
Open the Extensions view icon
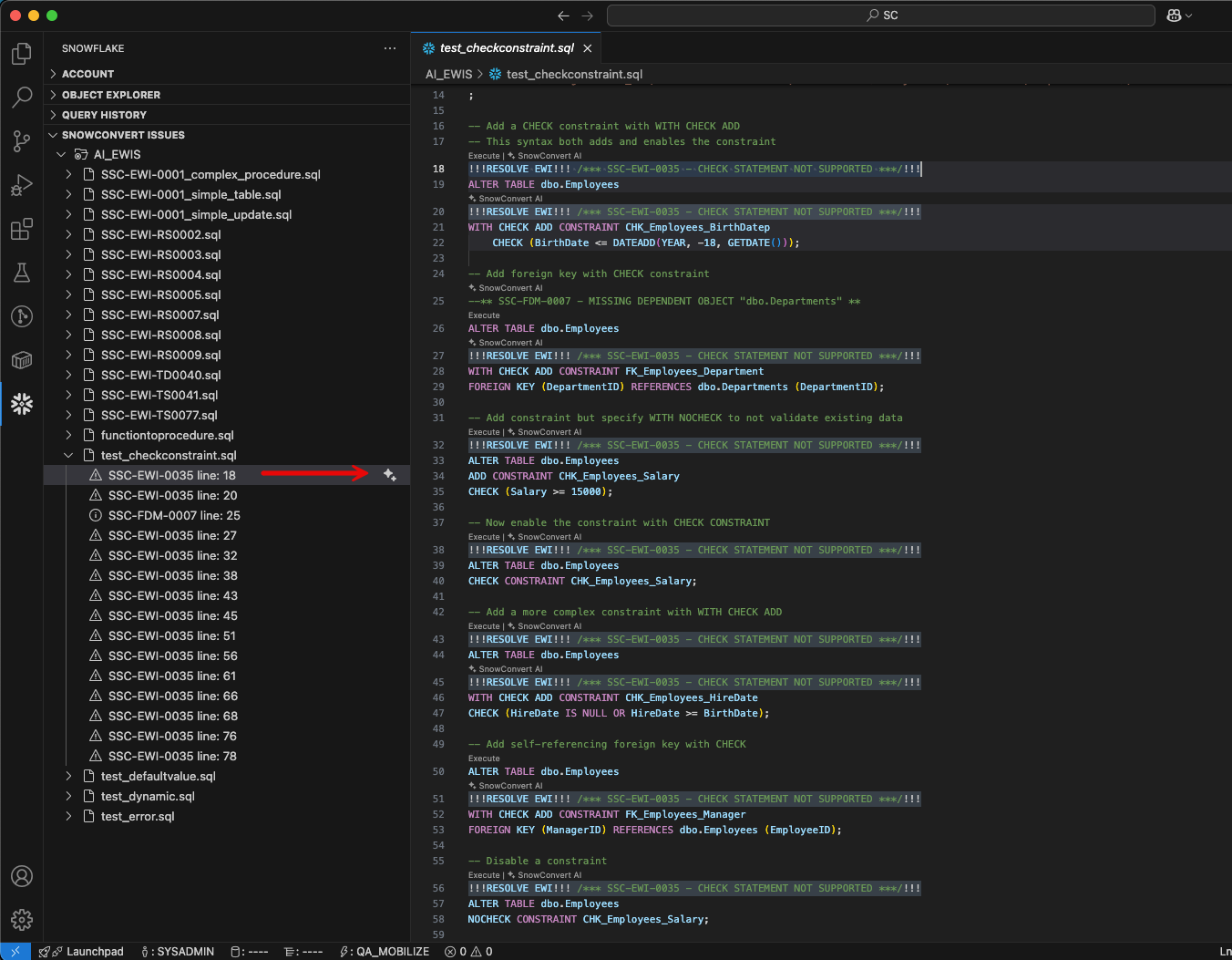(22, 229)
